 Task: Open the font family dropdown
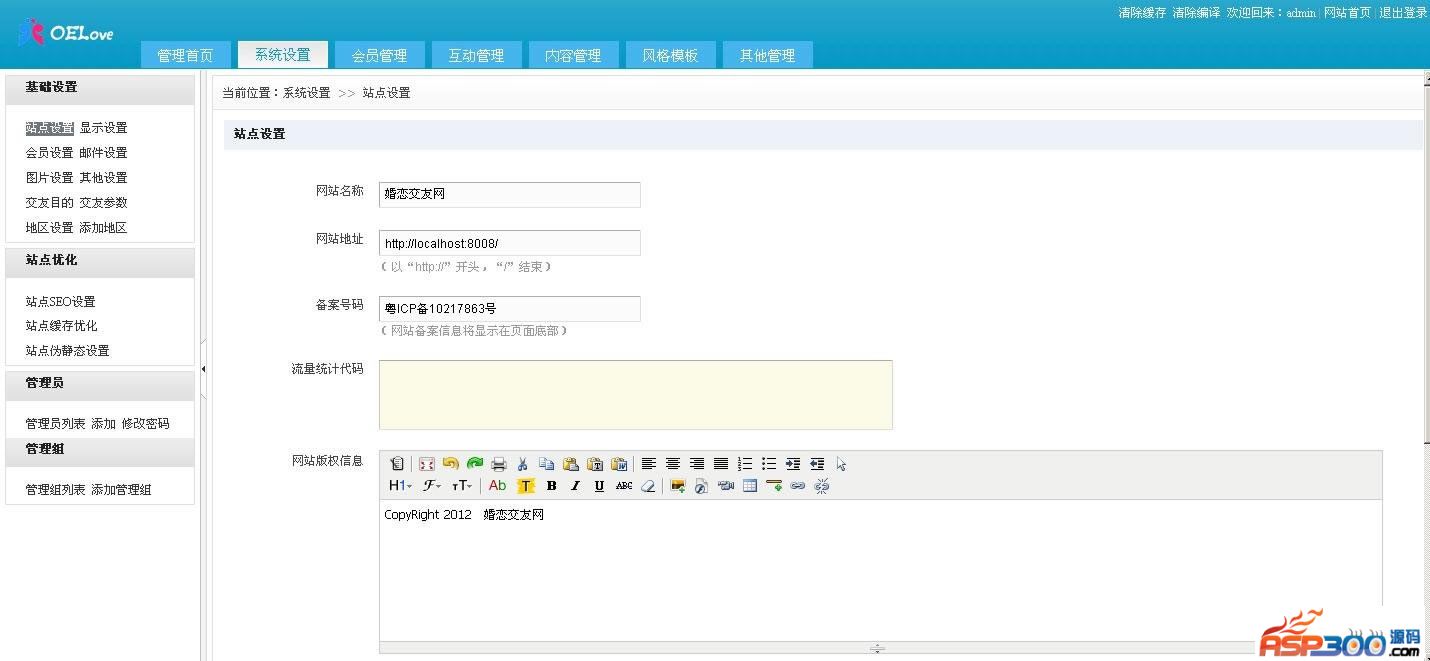pos(431,486)
